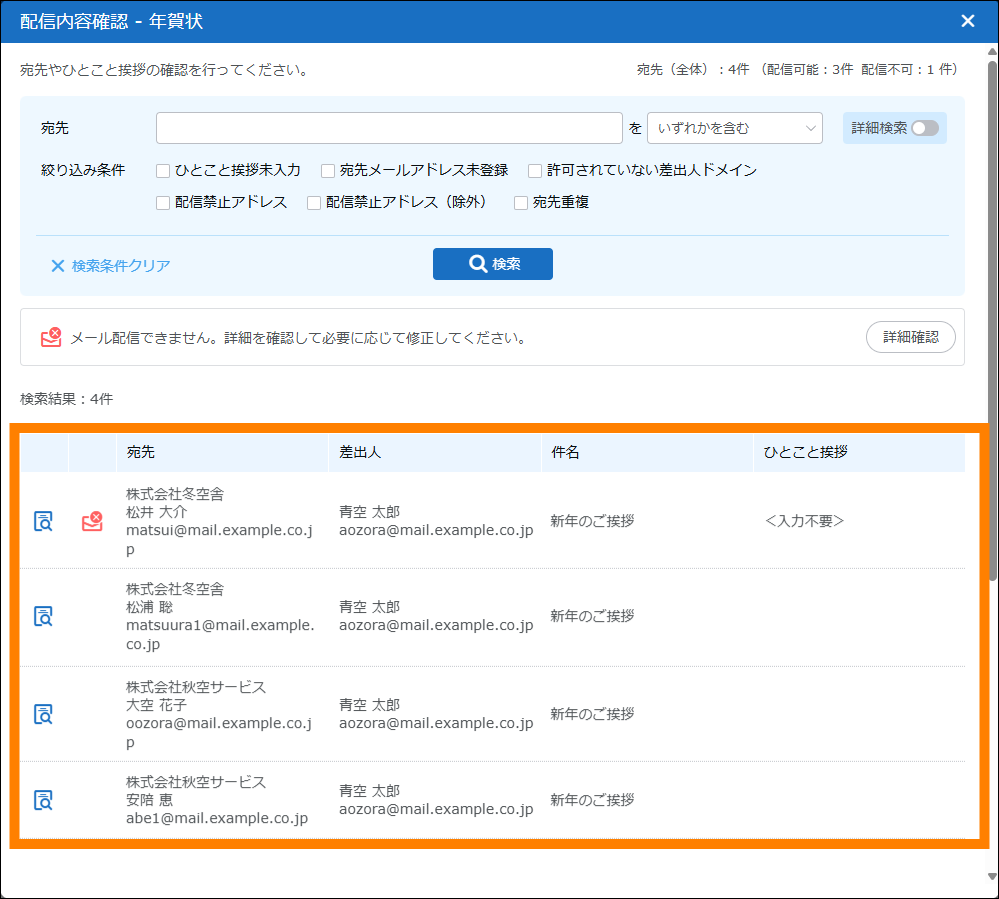Image resolution: width=999 pixels, height=899 pixels.
Task: Click the 詳細確認 button
Action: point(910,337)
